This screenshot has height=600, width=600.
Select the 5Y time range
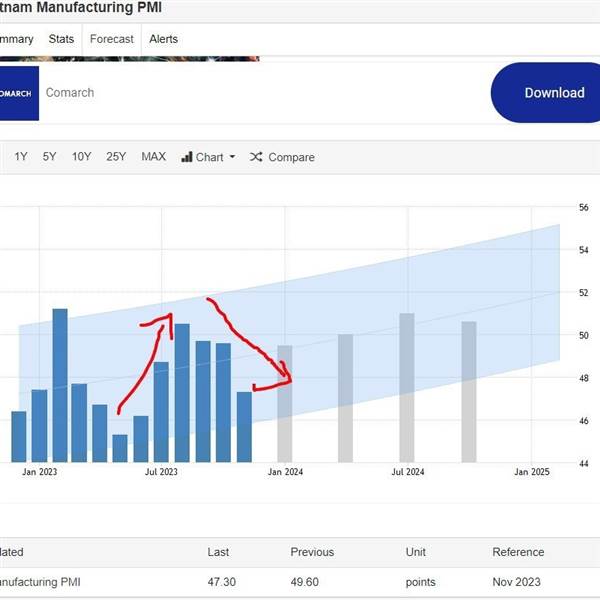pos(49,157)
